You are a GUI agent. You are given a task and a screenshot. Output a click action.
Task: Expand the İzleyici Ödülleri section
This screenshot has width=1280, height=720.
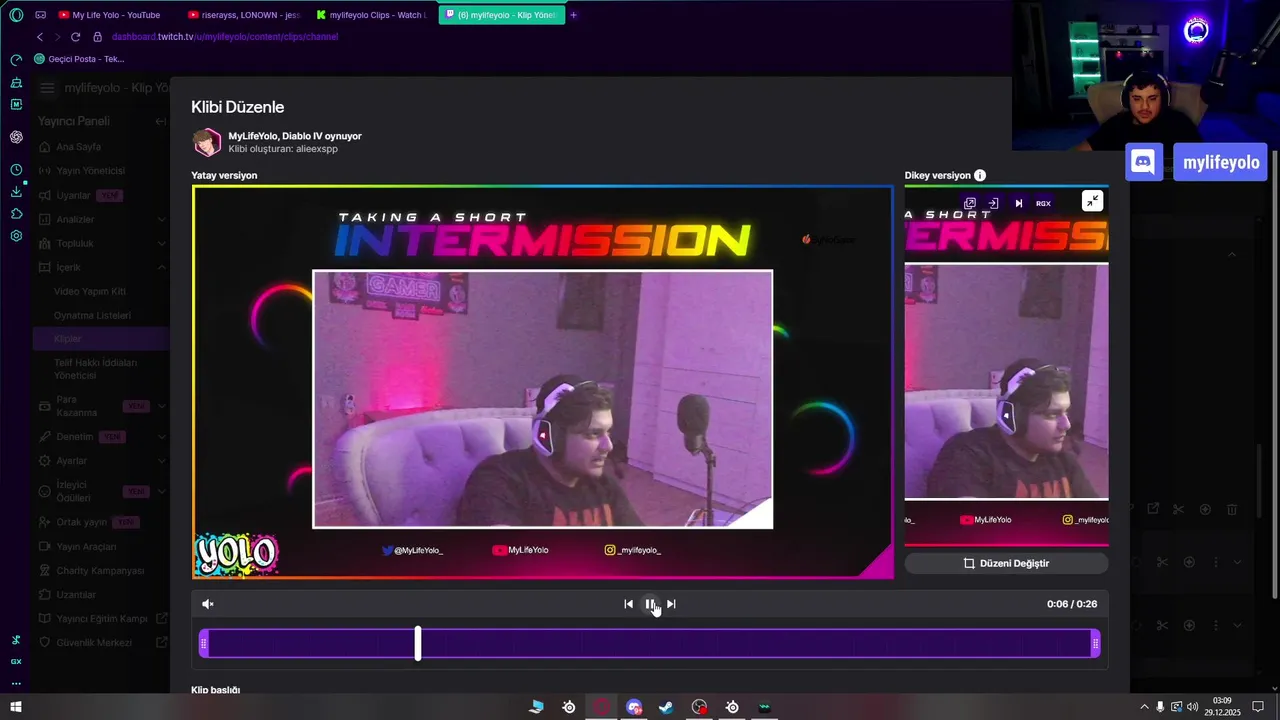pyautogui.click(x=162, y=491)
